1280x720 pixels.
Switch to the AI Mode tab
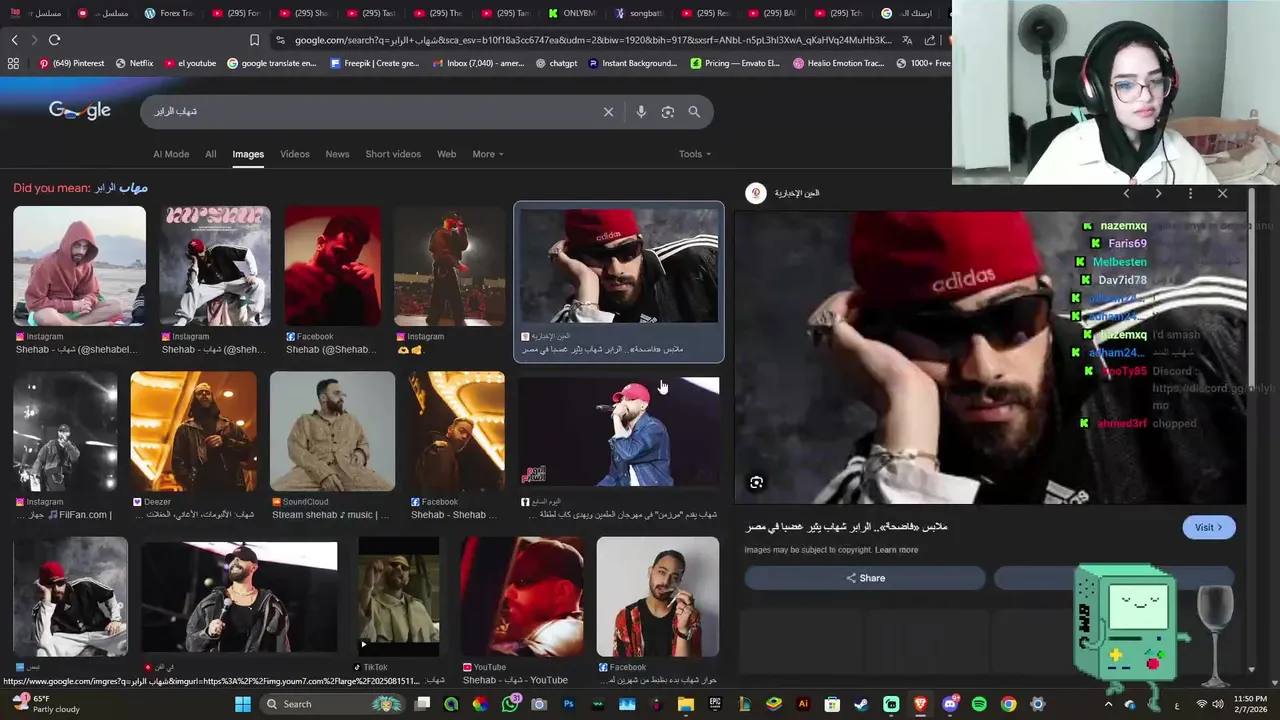coord(171,154)
